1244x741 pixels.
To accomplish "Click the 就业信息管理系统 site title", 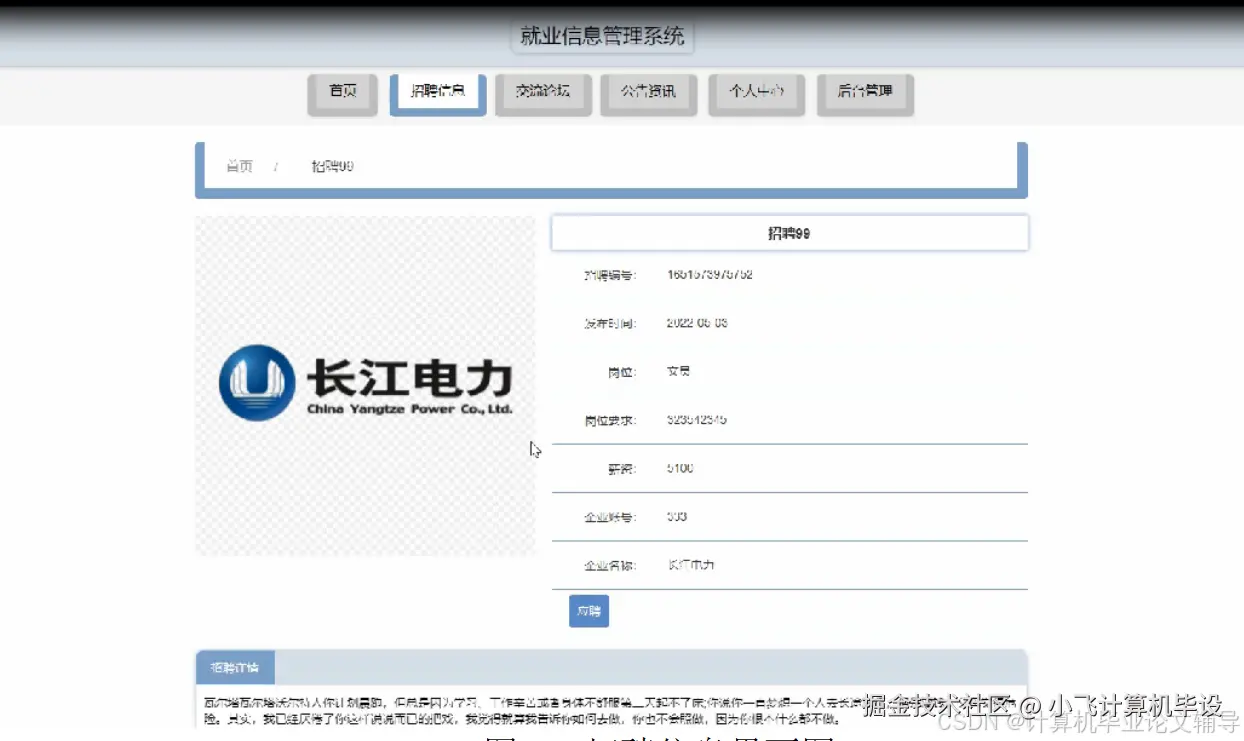I will (602, 37).
